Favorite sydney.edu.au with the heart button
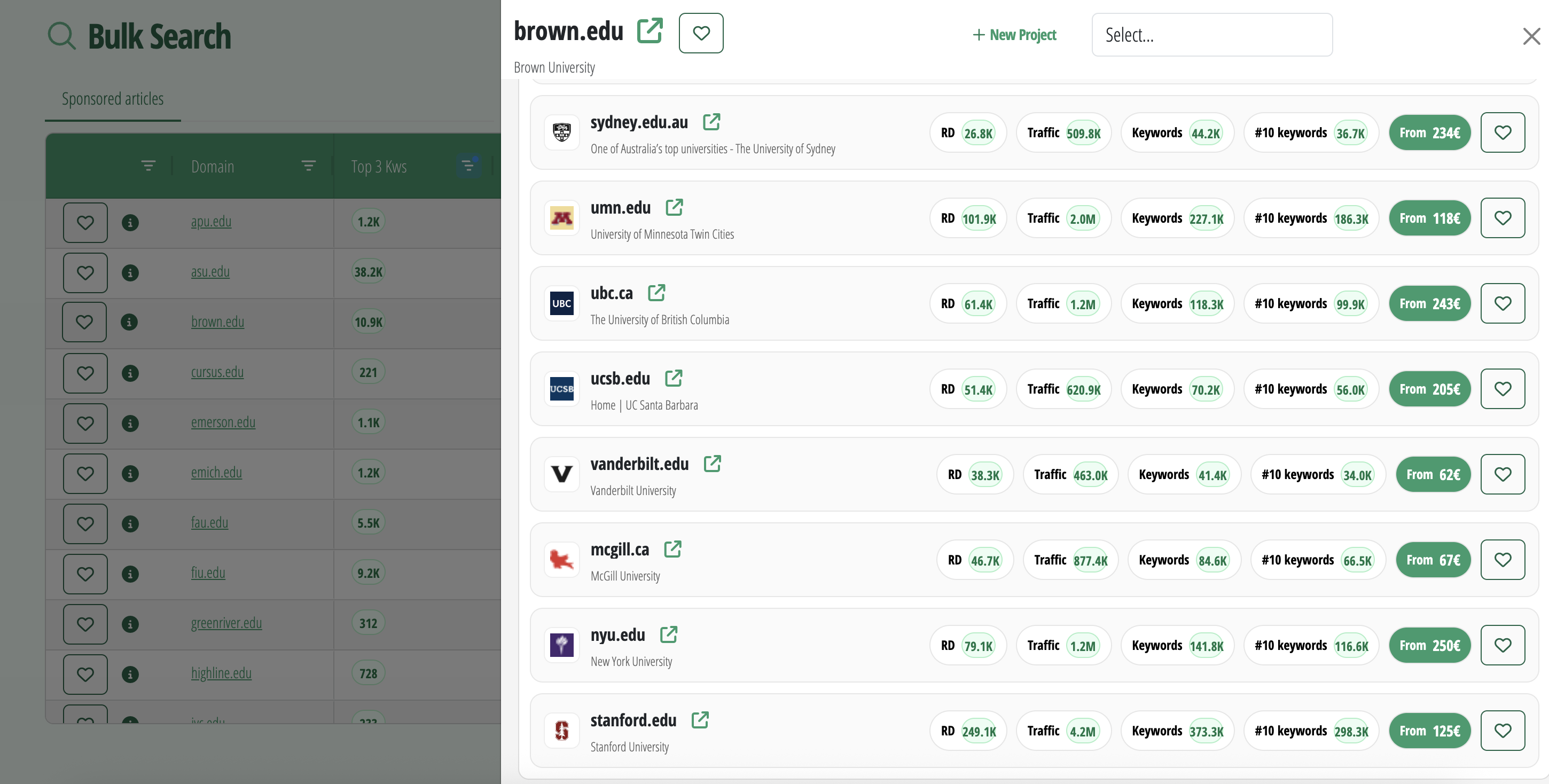Viewport: 1549px width, 784px height. pyautogui.click(x=1503, y=132)
